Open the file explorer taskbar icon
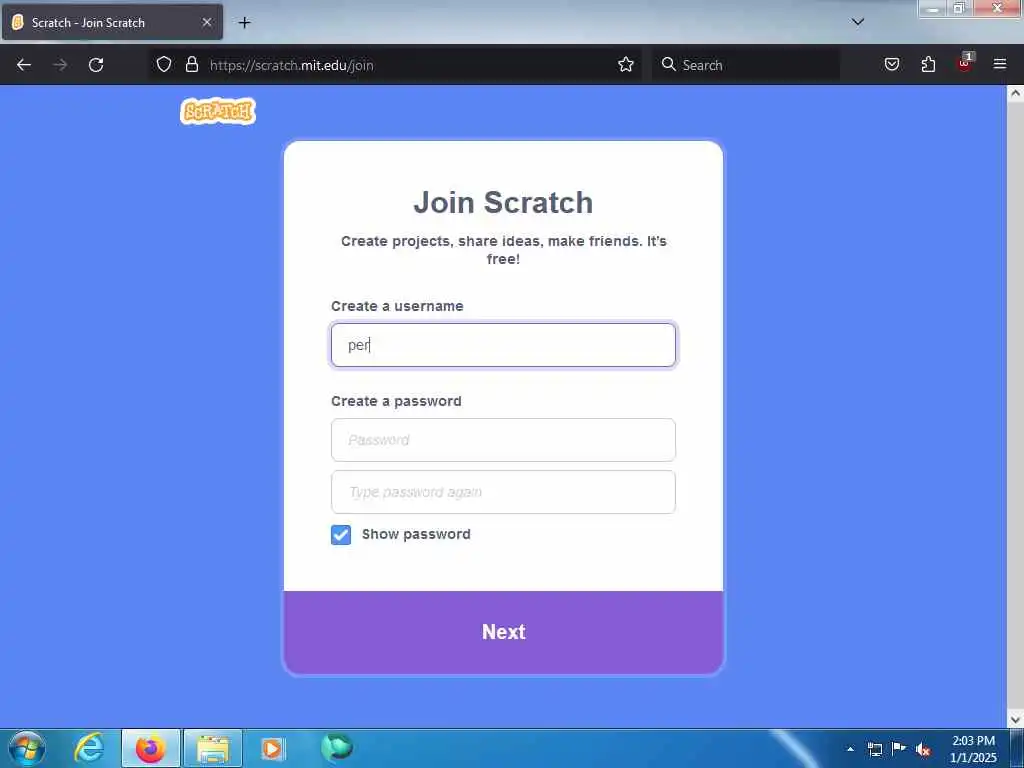Screen dimensions: 1024x768 point(213,748)
